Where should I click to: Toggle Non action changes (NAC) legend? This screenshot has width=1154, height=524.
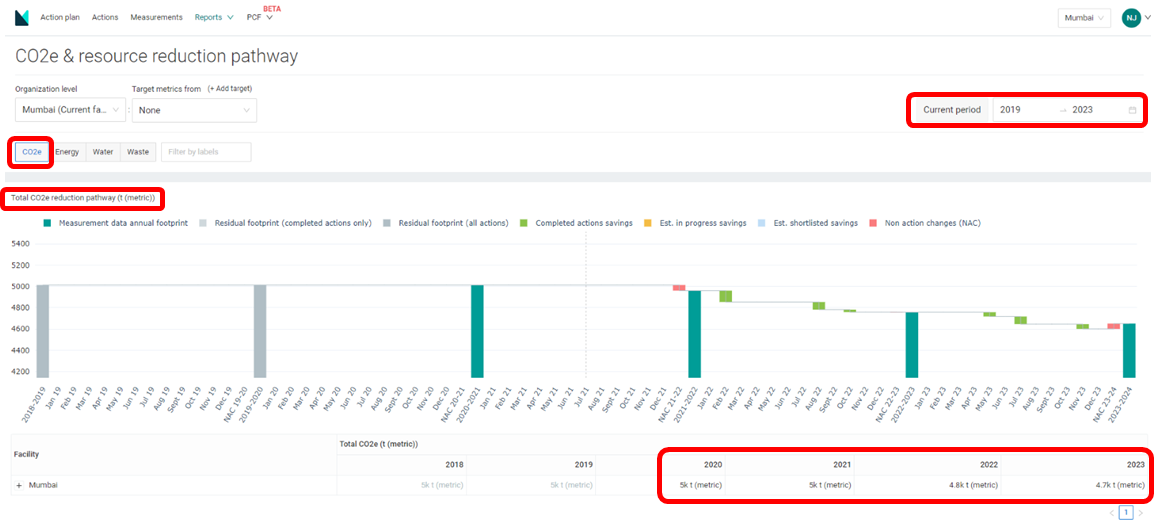pyautogui.click(x=925, y=222)
